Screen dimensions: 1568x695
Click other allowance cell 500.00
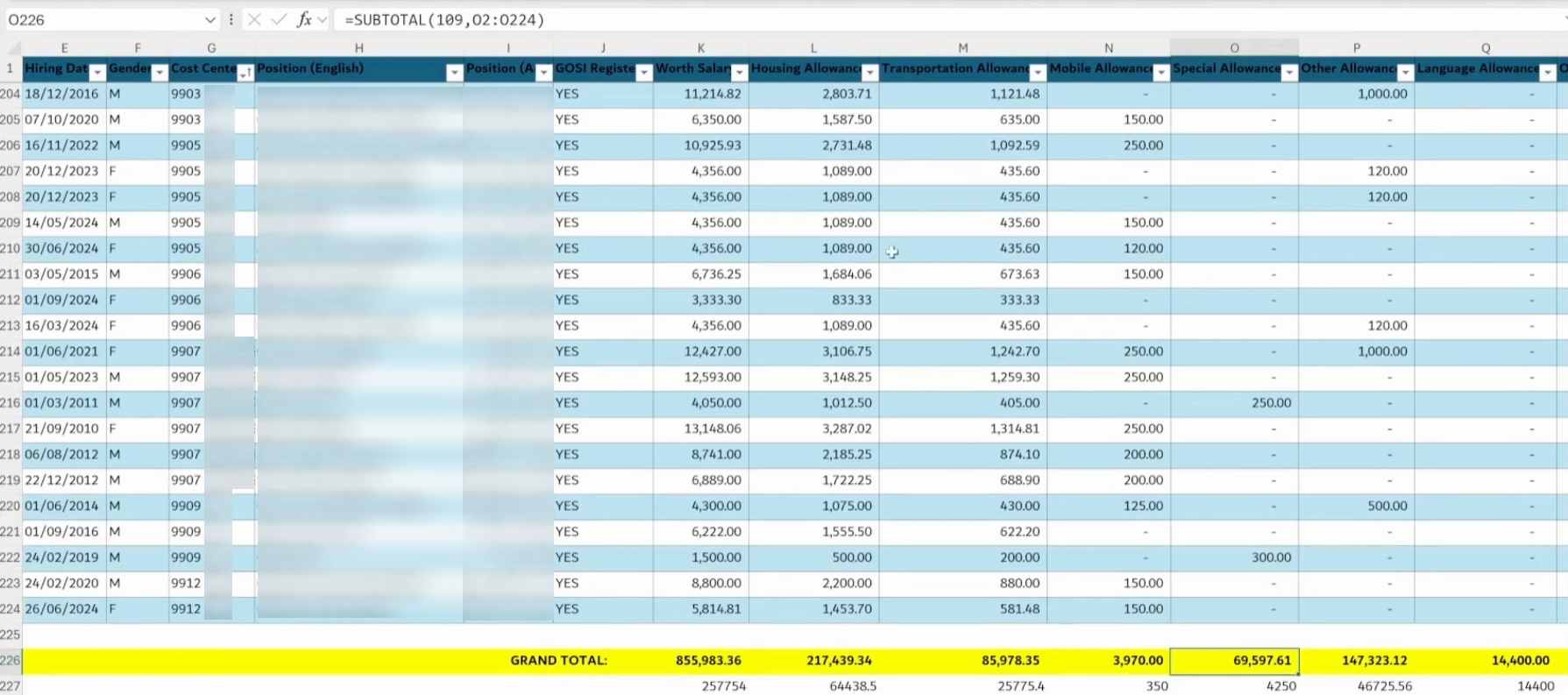coord(1356,506)
